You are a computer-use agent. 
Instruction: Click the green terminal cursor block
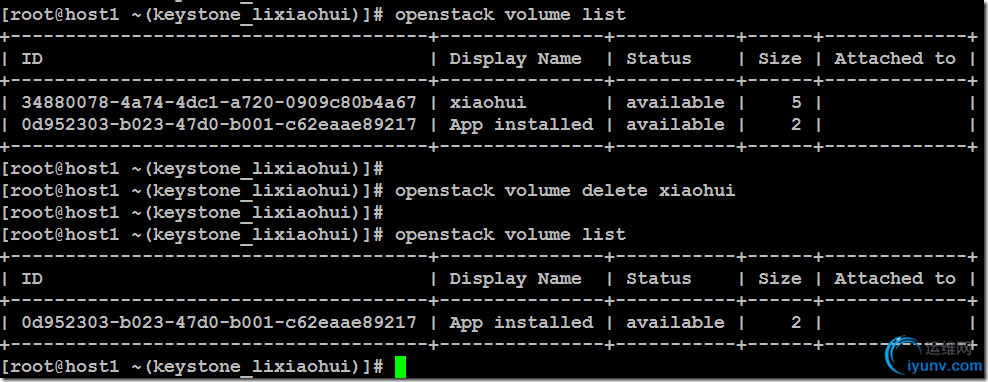[400, 367]
